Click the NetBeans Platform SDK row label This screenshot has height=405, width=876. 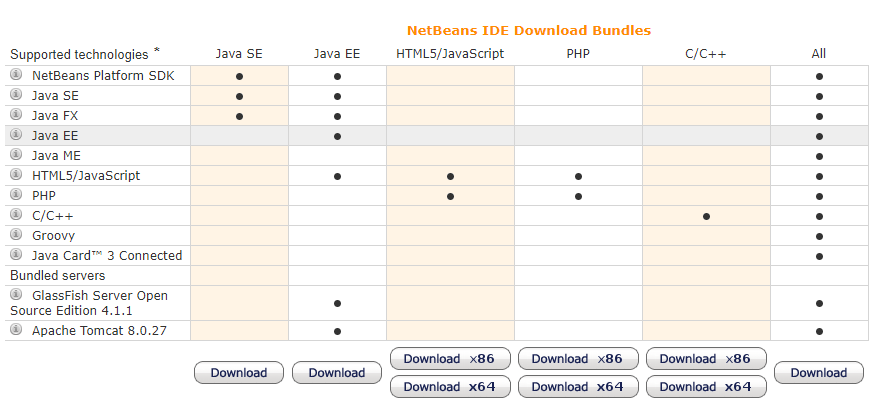[x=103, y=75]
